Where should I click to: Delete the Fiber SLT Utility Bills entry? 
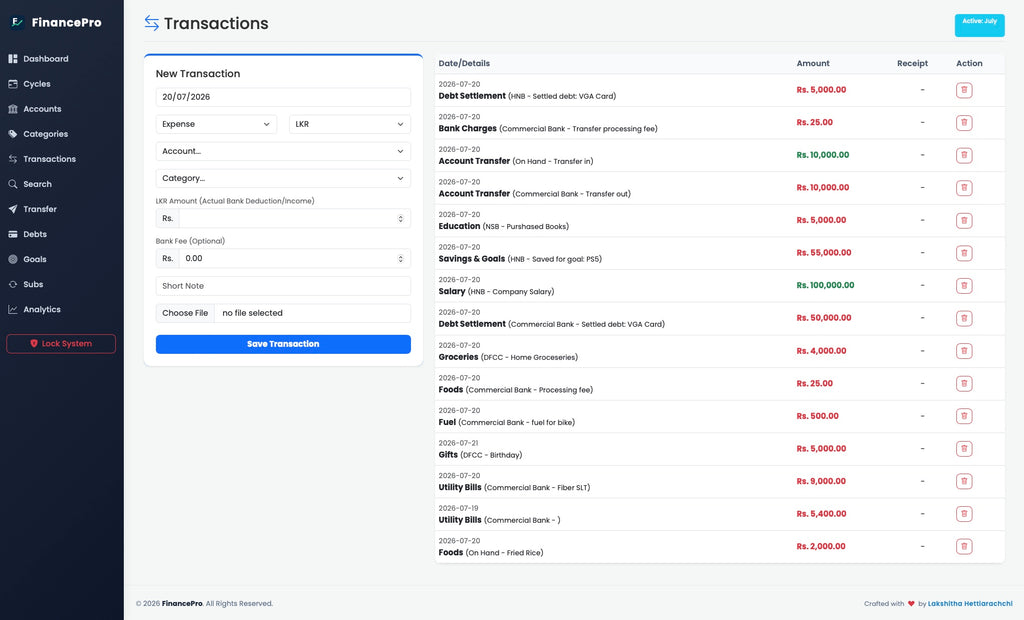tap(964, 481)
